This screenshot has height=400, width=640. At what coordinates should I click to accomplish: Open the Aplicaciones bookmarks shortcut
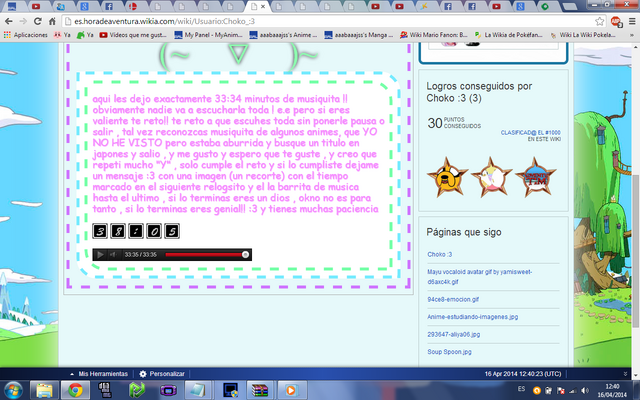click(26, 35)
